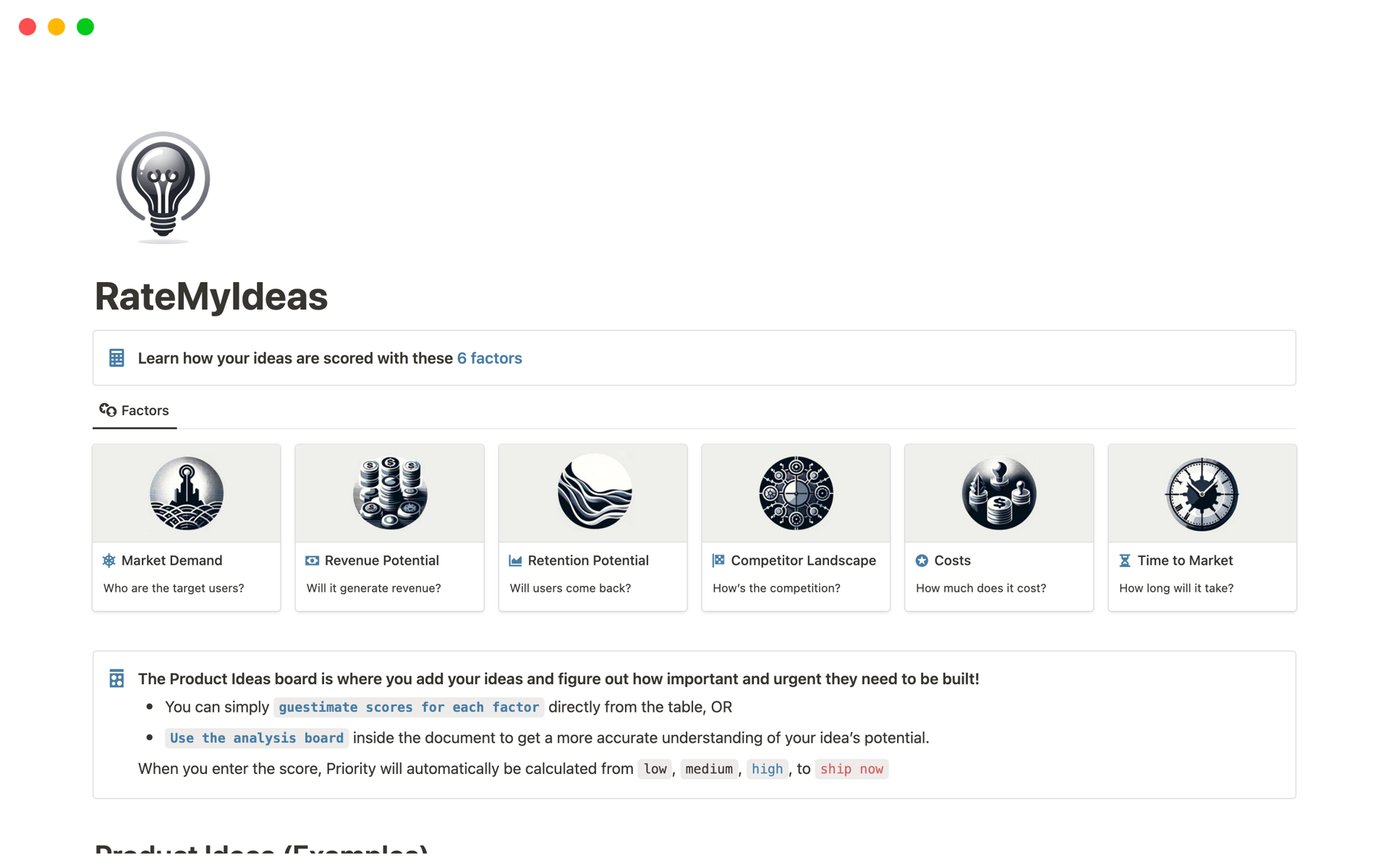Viewport: 1389px width, 868px height.
Task: Click the Costs compass icon
Action: tap(922, 560)
